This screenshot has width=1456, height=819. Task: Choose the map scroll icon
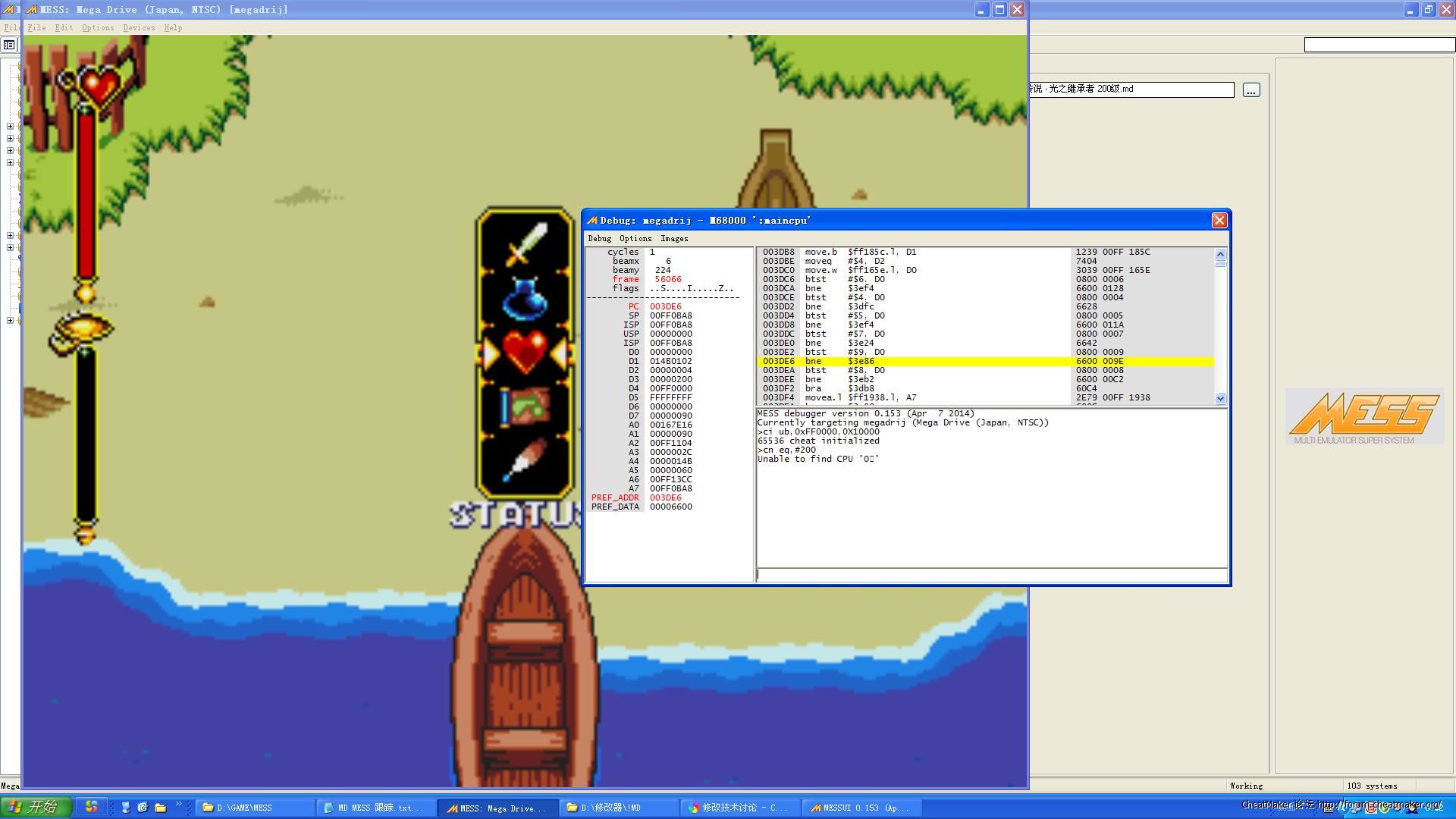point(525,407)
